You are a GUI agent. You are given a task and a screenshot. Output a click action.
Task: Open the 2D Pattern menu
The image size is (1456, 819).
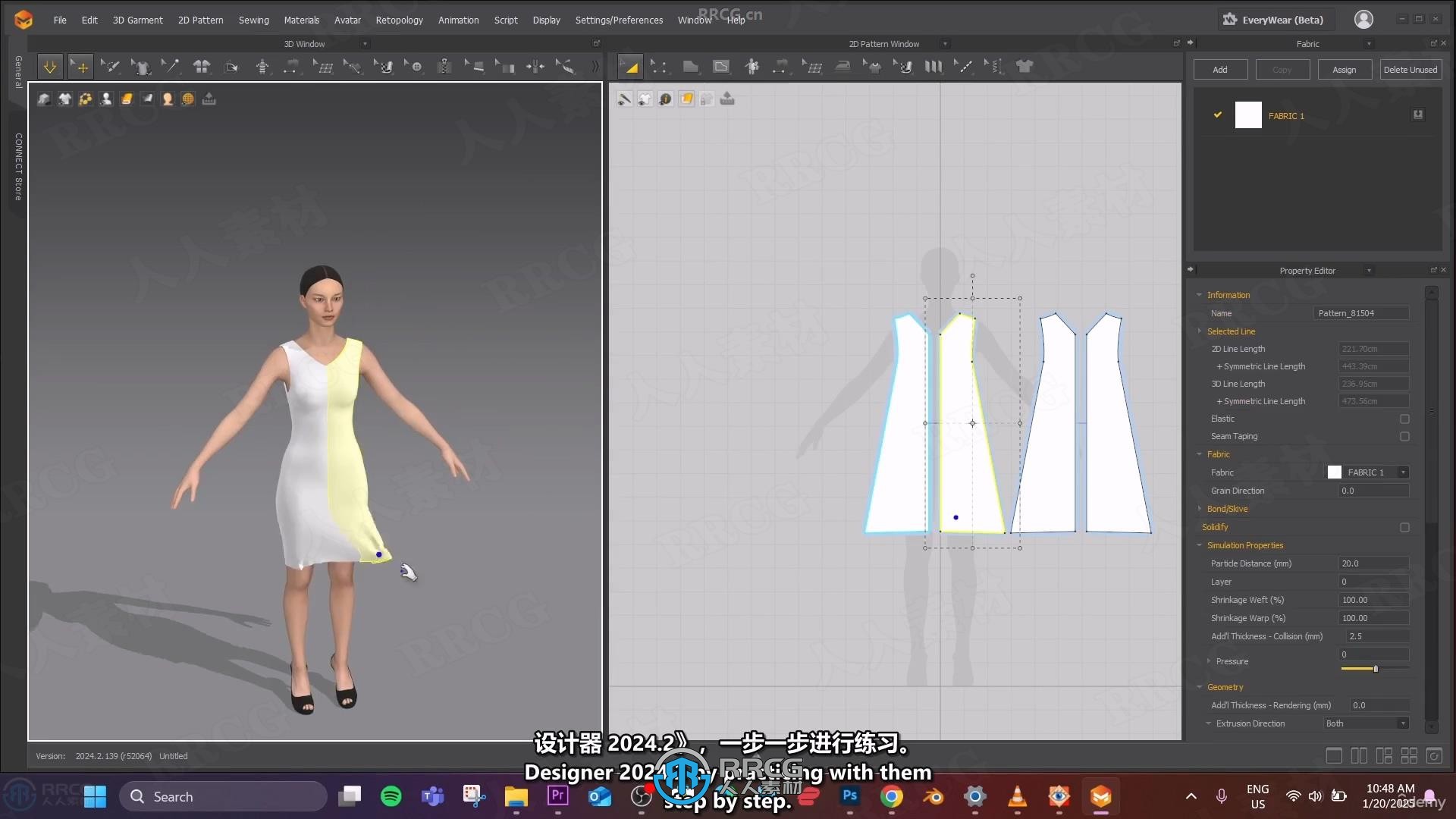pos(200,20)
